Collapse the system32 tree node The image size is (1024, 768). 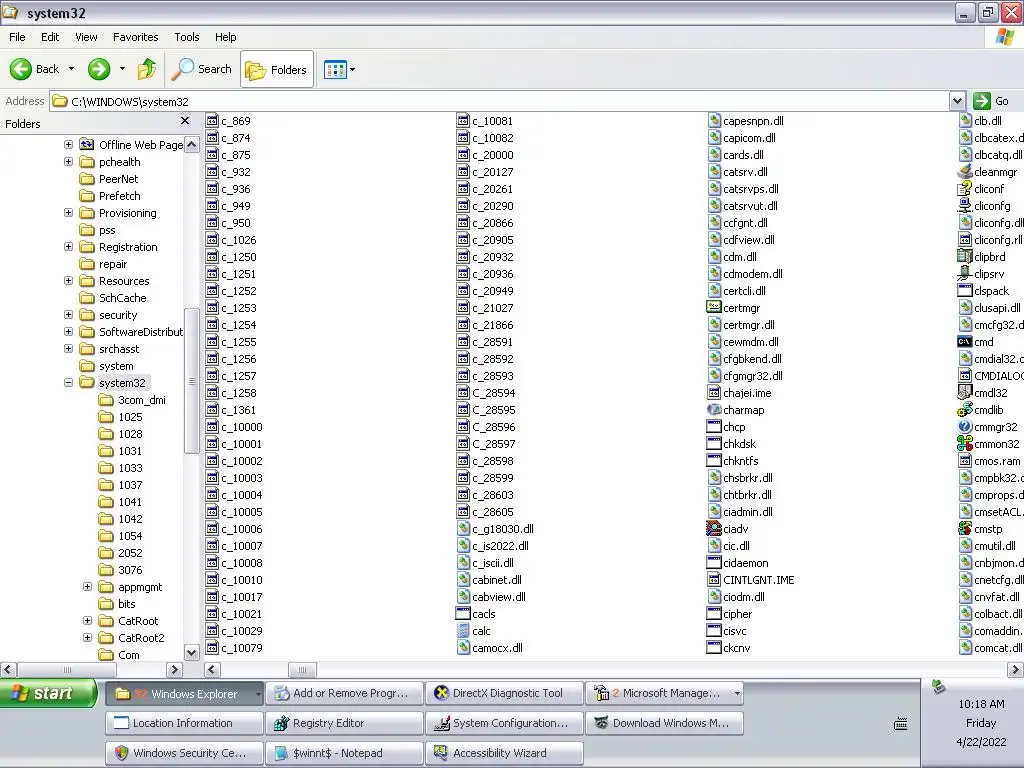point(69,382)
